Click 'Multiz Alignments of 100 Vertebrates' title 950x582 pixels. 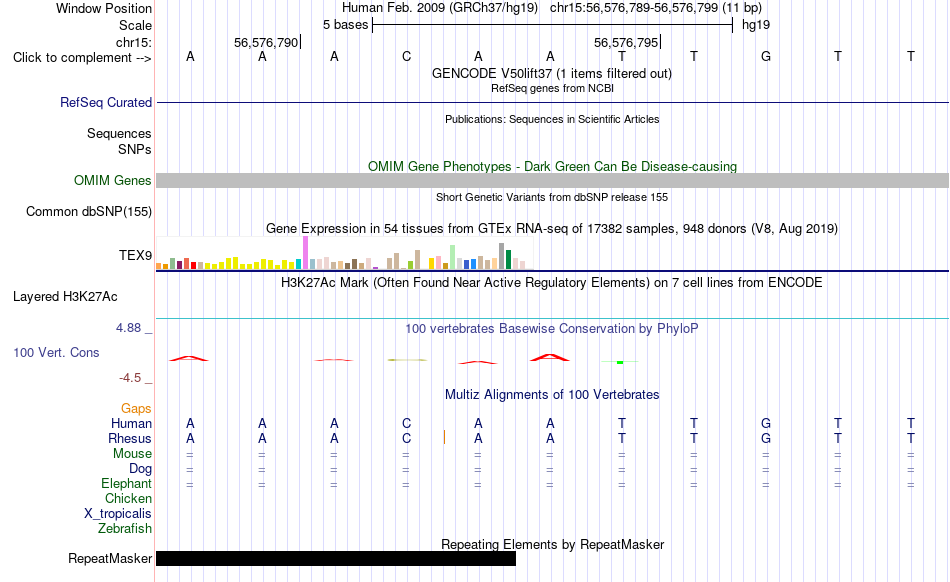[552, 395]
